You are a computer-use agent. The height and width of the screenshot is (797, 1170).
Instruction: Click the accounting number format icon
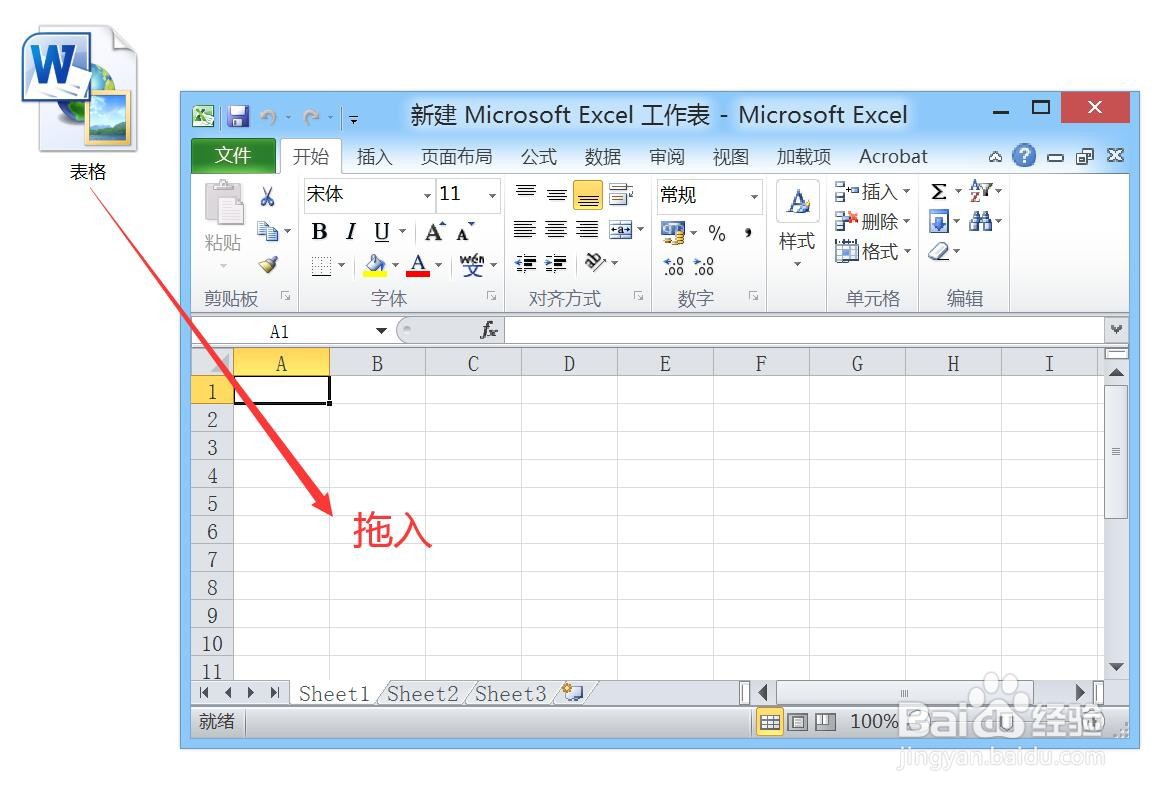[673, 232]
